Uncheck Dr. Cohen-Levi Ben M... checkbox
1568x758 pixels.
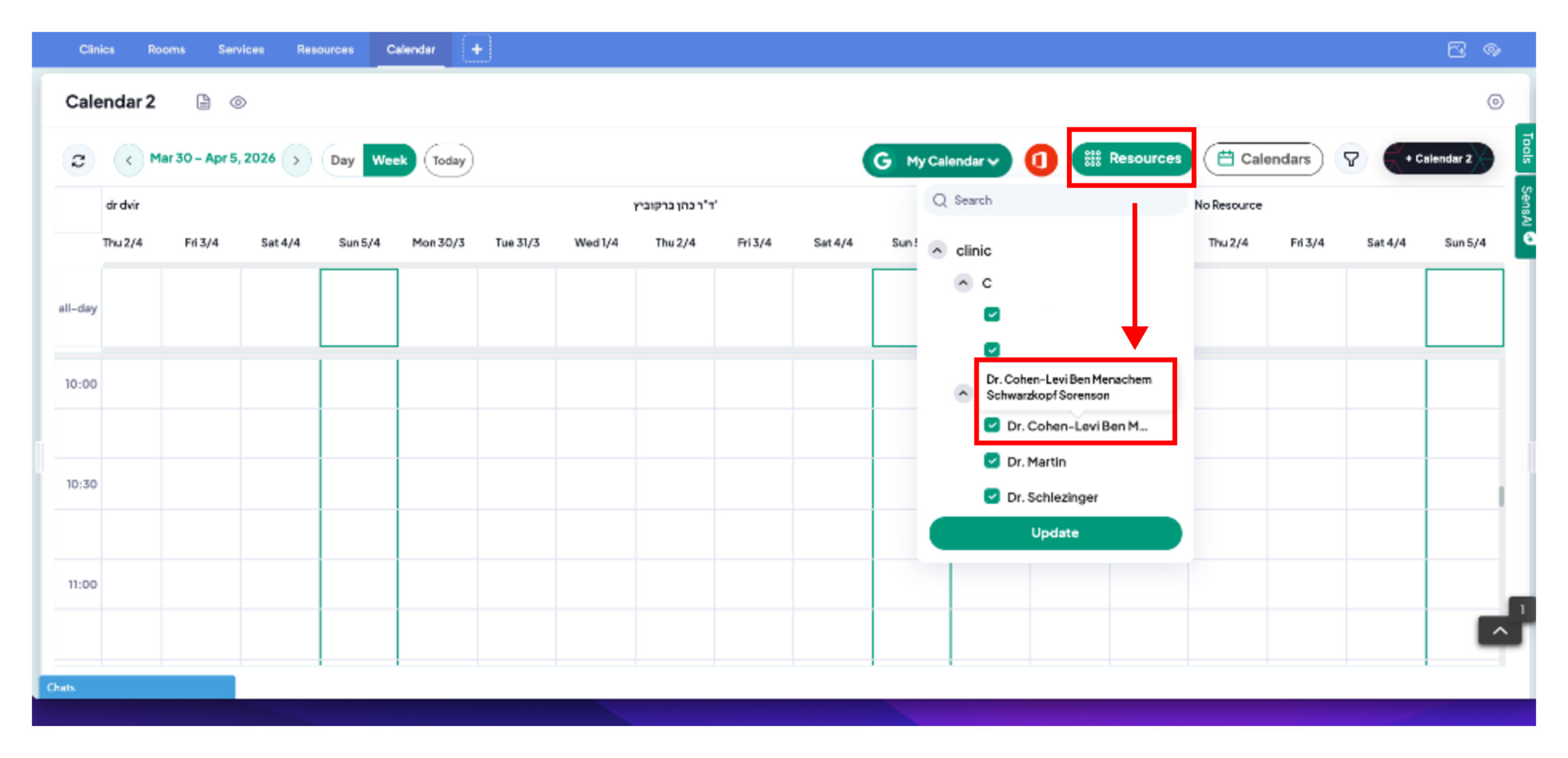pos(992,425)
